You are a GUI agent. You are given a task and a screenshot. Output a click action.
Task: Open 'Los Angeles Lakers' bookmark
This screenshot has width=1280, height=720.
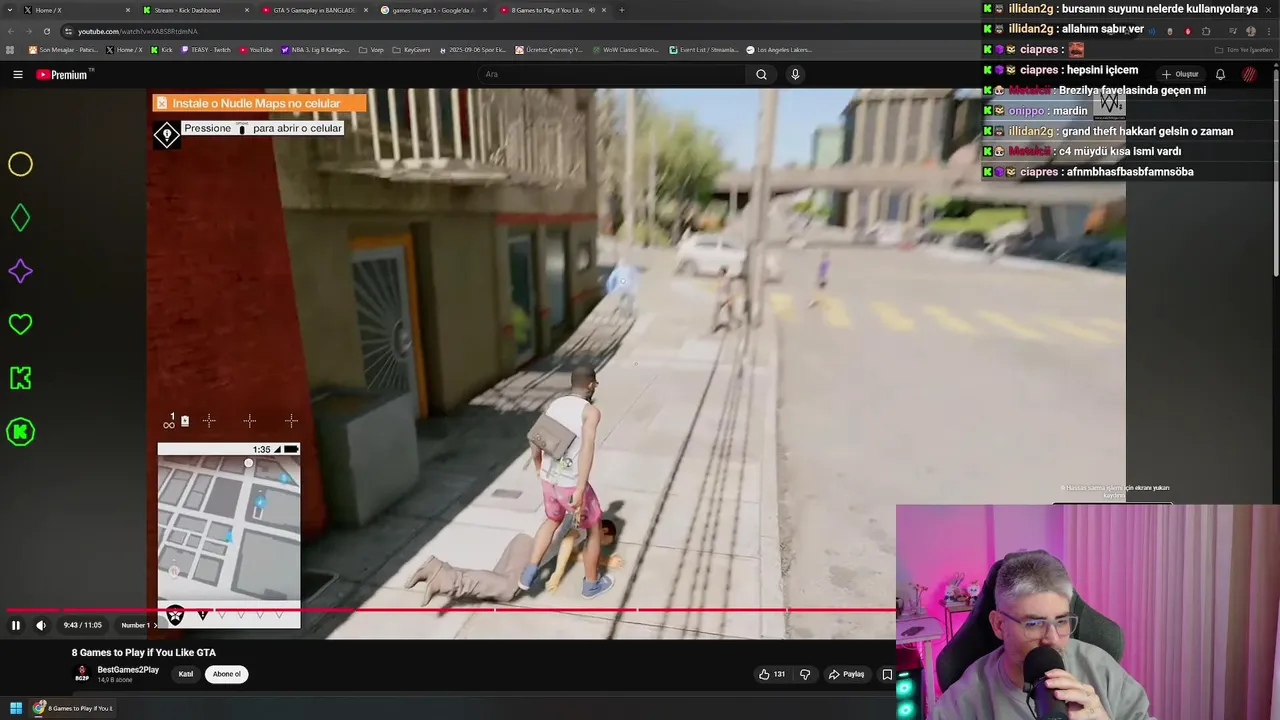(x=780, y=49)
